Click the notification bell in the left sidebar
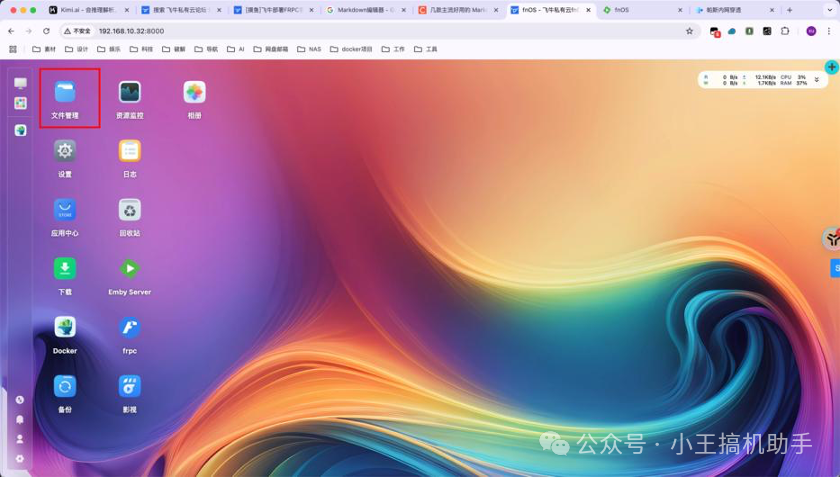 [x=20, y=420]
